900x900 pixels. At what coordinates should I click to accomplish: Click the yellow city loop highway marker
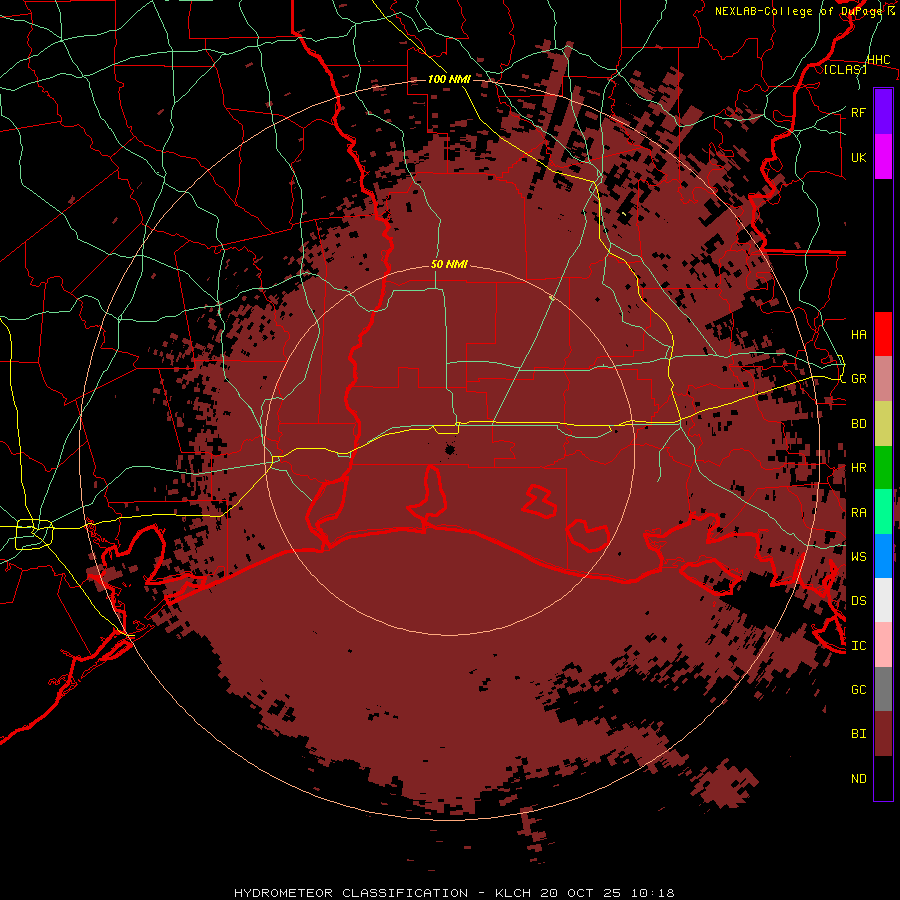click(x=34, y=534)
